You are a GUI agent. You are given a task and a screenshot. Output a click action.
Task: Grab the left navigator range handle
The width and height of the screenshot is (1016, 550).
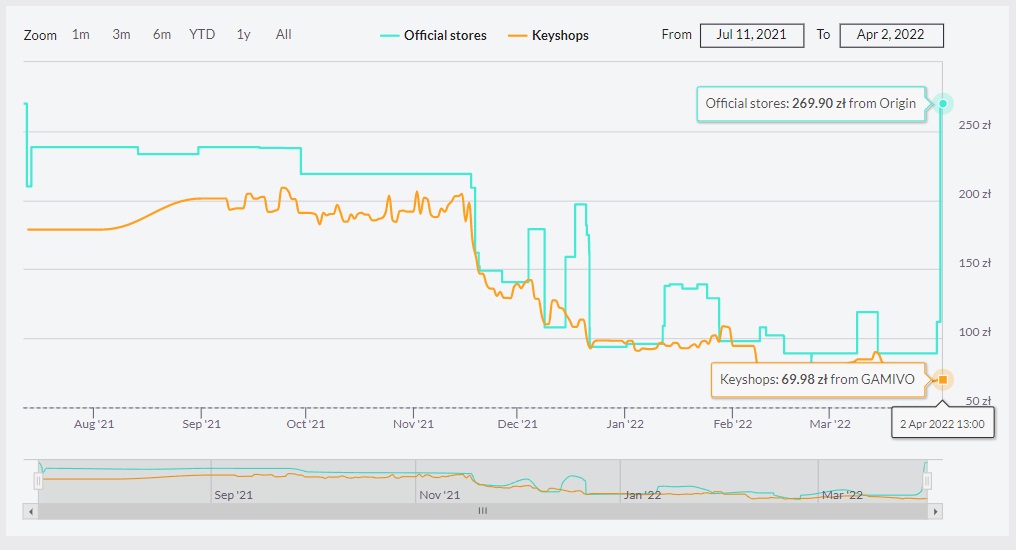pos(37,481)
